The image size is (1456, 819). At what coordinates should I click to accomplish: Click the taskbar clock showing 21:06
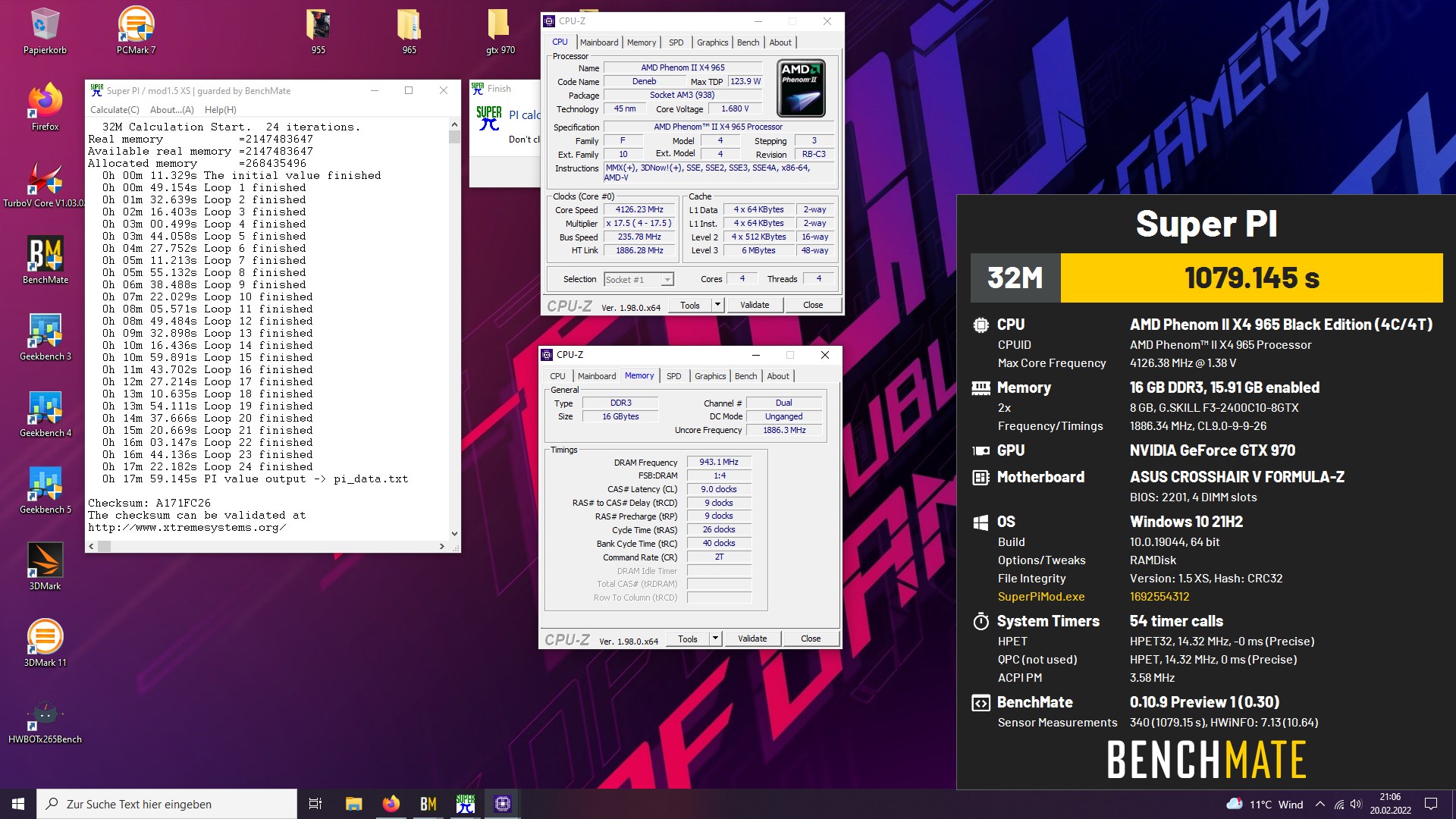pos(1390,804)
